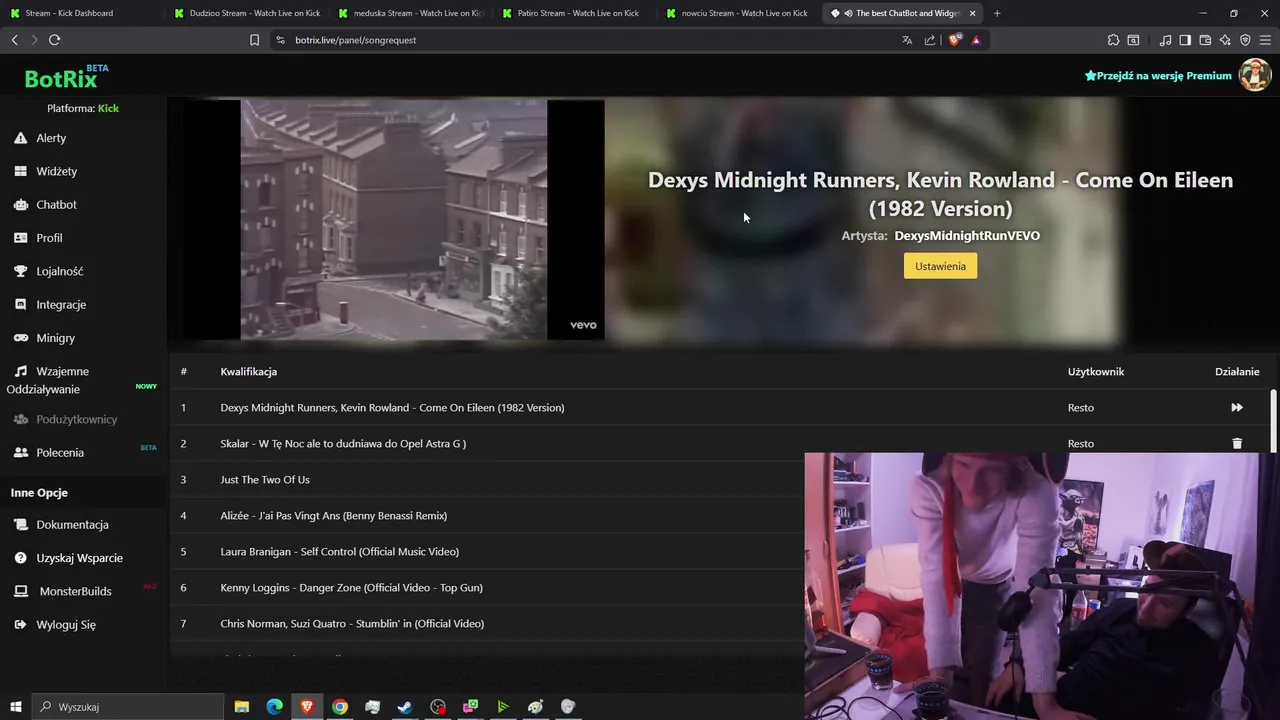Click the yellow Ustawienia button
Image resolution: width=1280 pixels, height=720 pixels.
pyautogui.click(x=940, y=266)
